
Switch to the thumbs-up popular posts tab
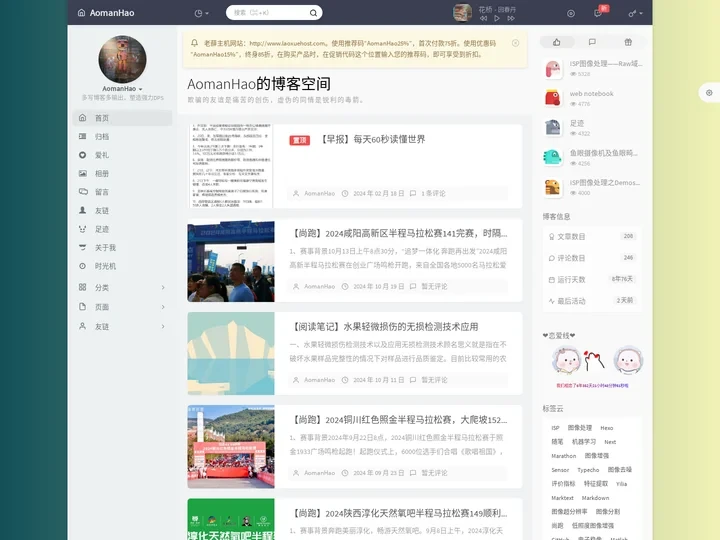pyautogui.click(x=557, y=42)
